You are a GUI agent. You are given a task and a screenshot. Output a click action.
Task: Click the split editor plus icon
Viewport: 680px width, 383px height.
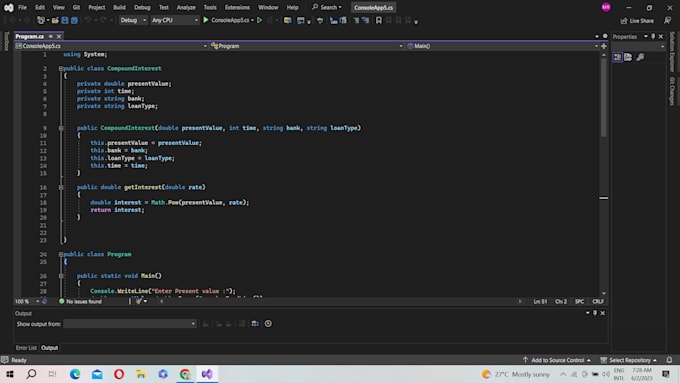click(604, 46)
